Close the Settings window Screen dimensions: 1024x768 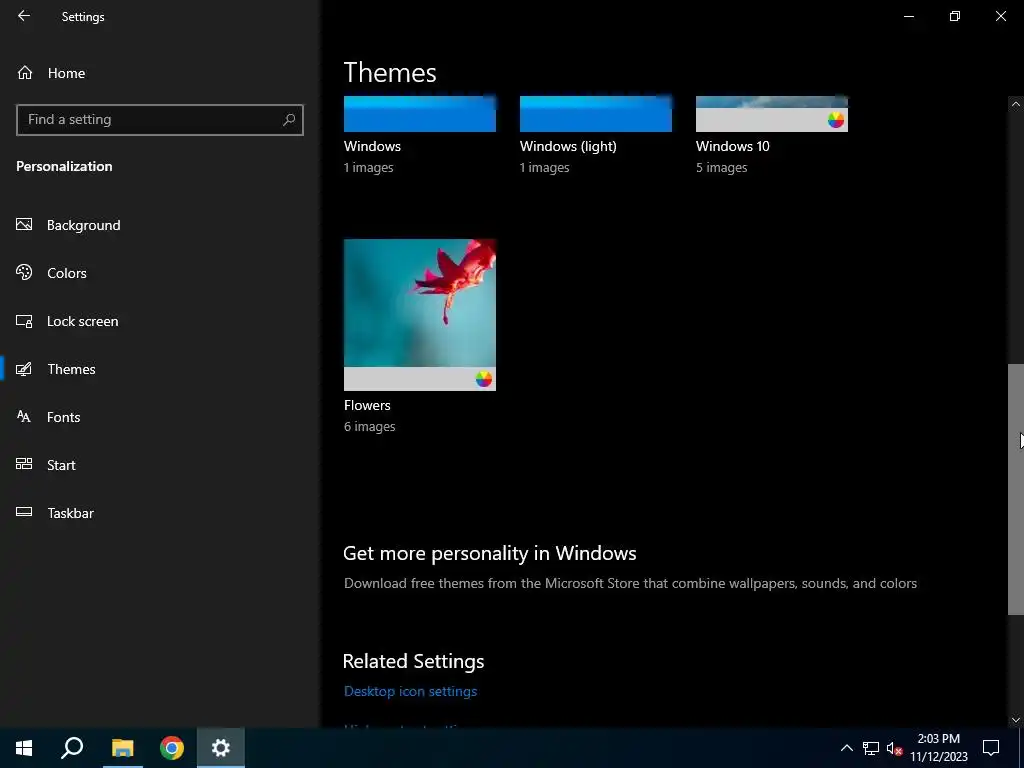(1000, 16)
